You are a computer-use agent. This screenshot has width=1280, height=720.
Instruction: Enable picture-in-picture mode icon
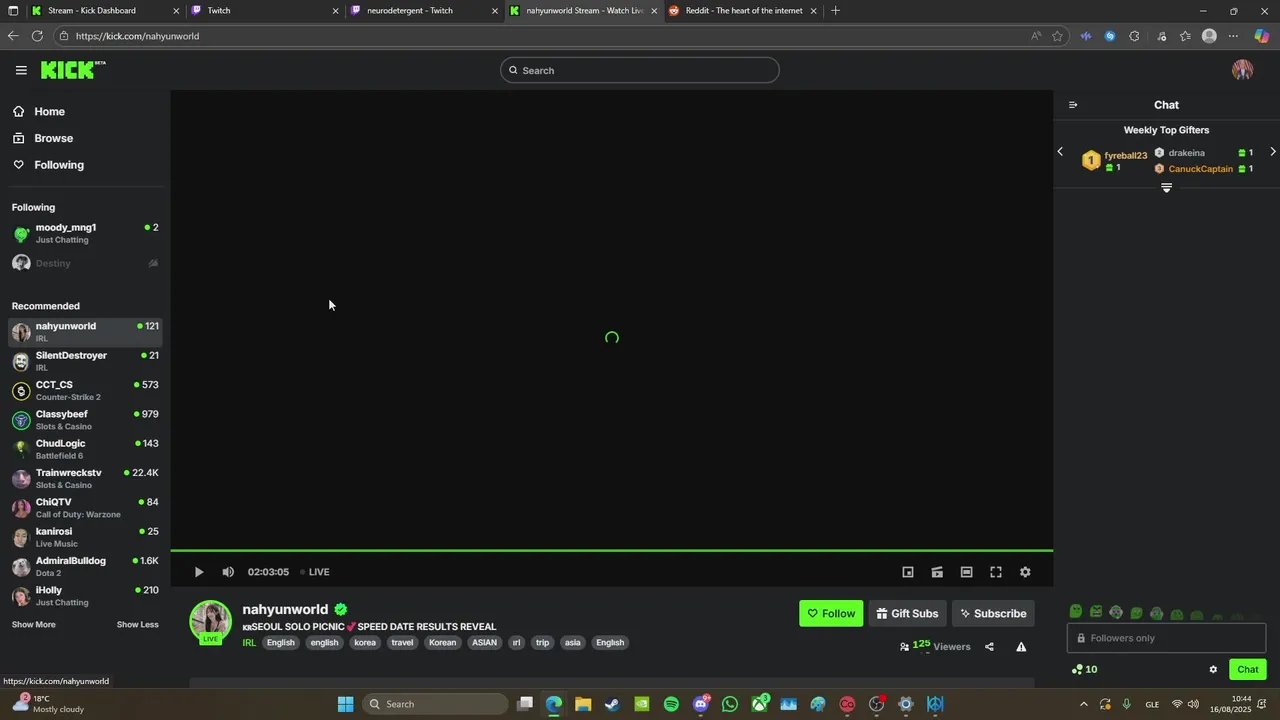[x=908, y=572]
